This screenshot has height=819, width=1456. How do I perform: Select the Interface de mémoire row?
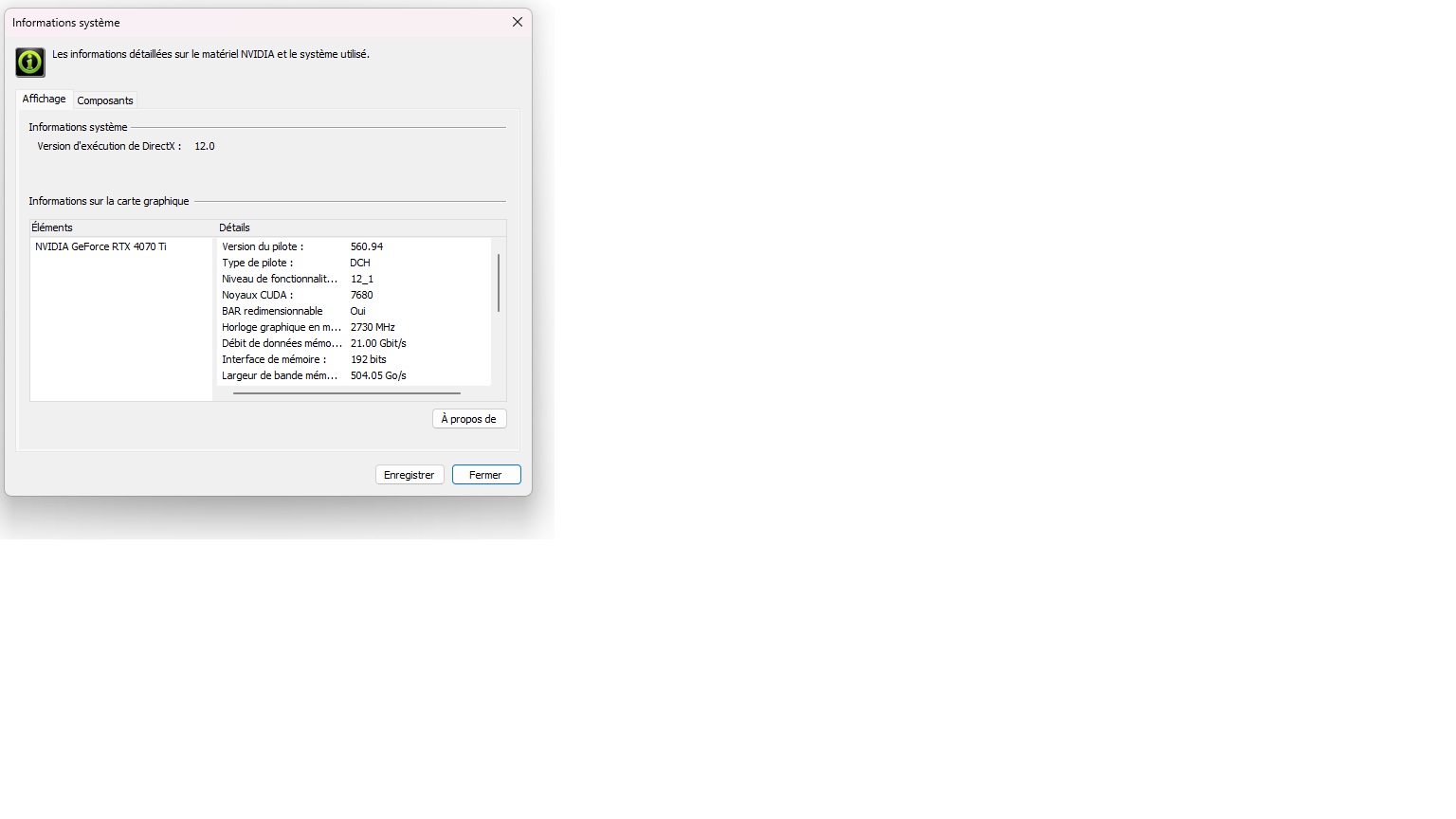click(354, 359)
